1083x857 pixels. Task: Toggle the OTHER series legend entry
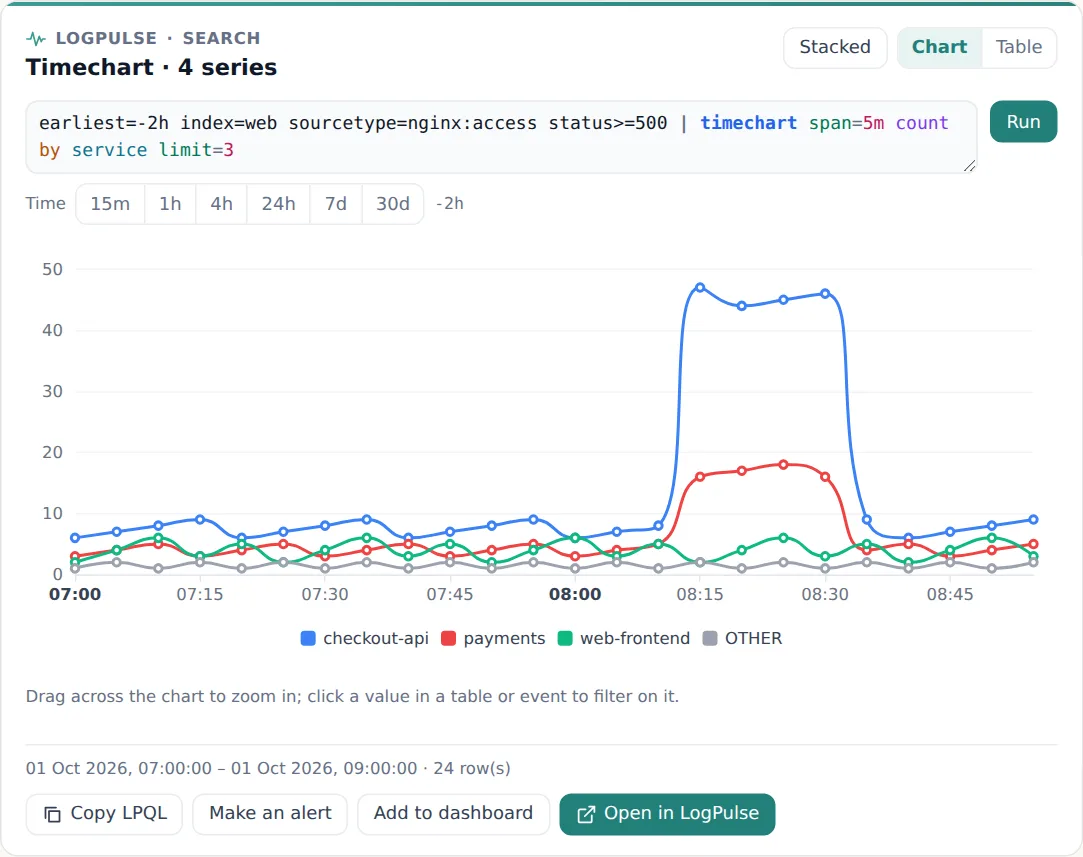pos(742,638)
